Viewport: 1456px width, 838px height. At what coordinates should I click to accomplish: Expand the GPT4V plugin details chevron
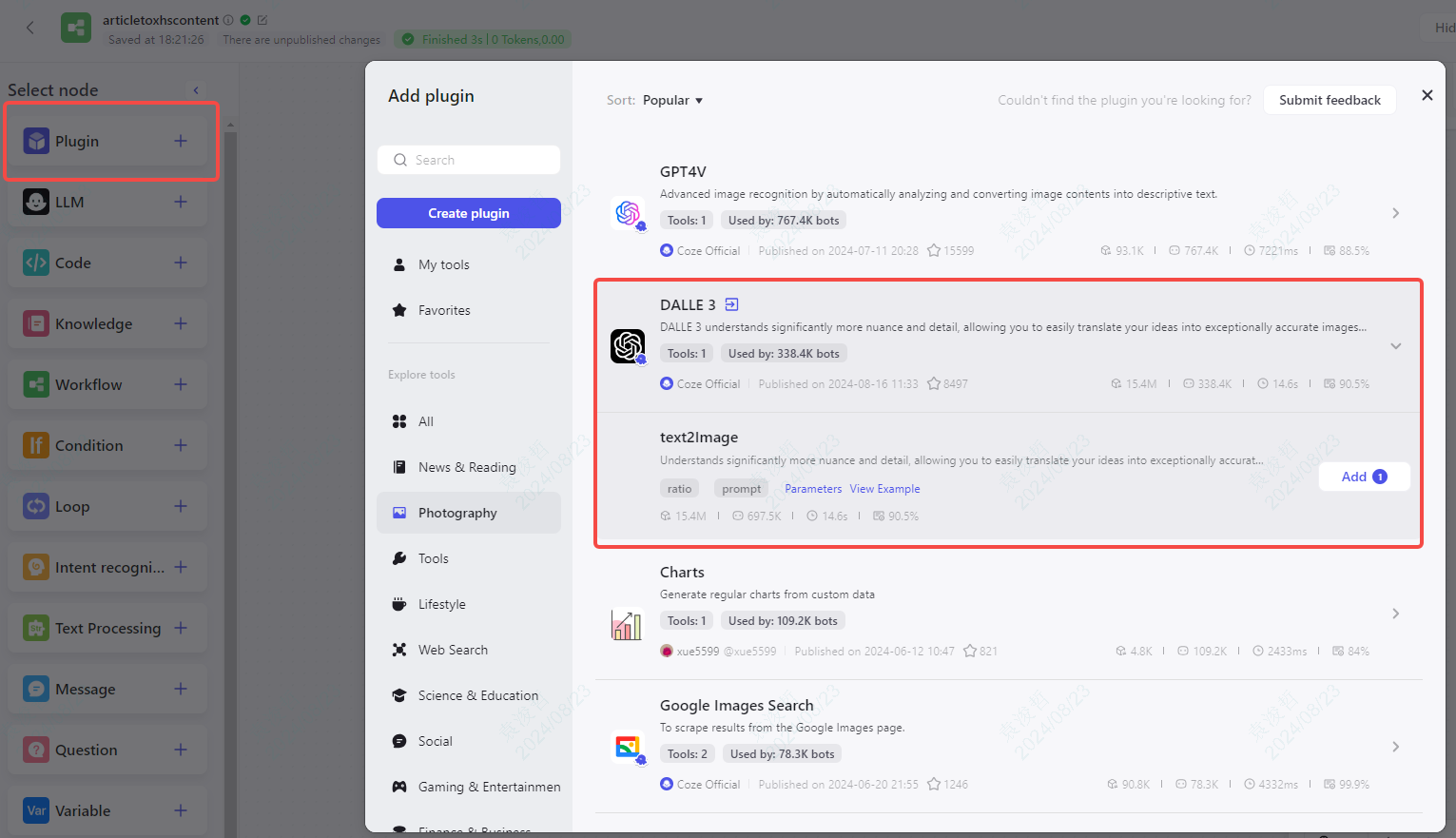tap(1395, 213)
